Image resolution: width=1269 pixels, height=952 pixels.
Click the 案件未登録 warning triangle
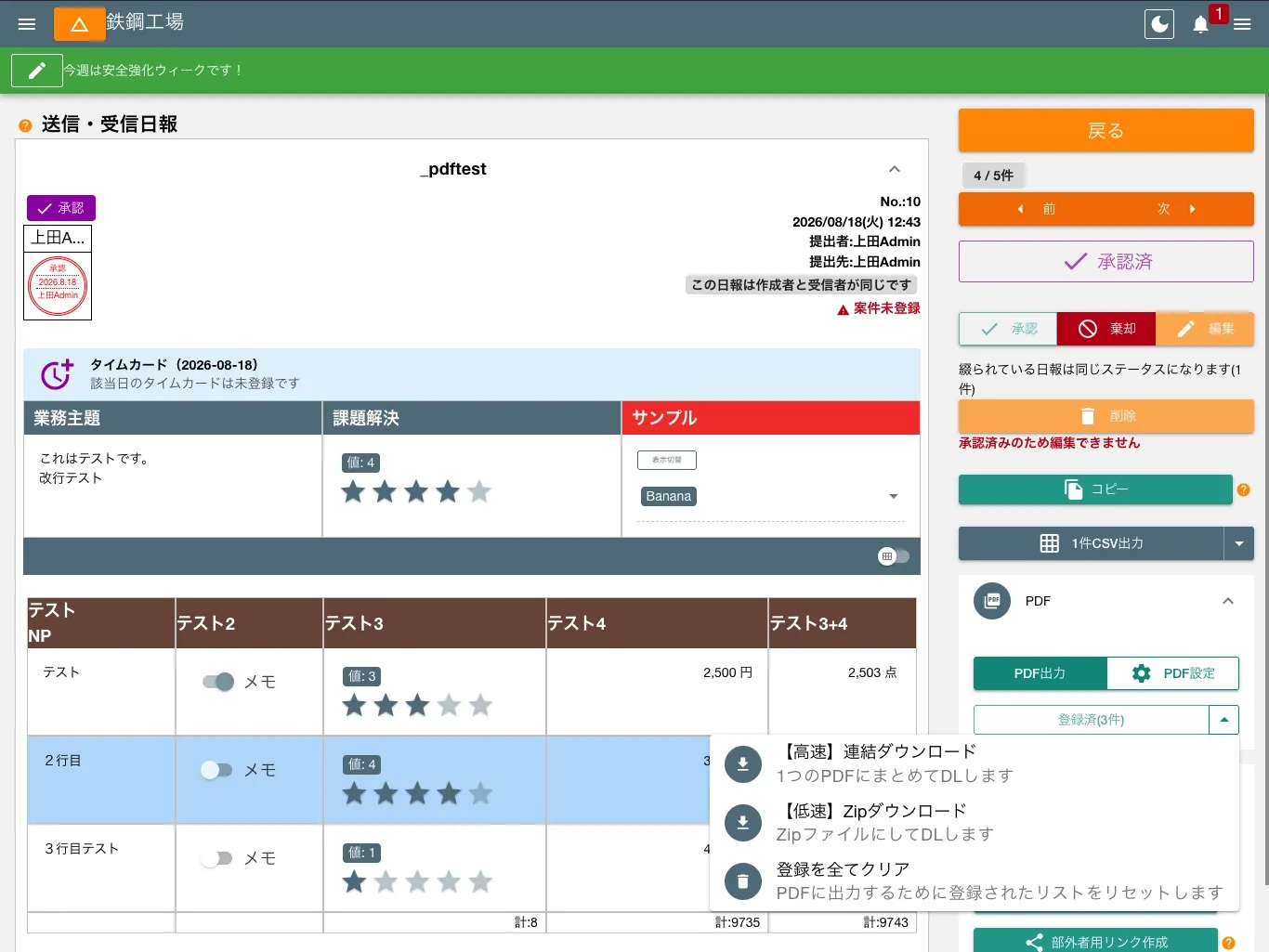point(844,309)
